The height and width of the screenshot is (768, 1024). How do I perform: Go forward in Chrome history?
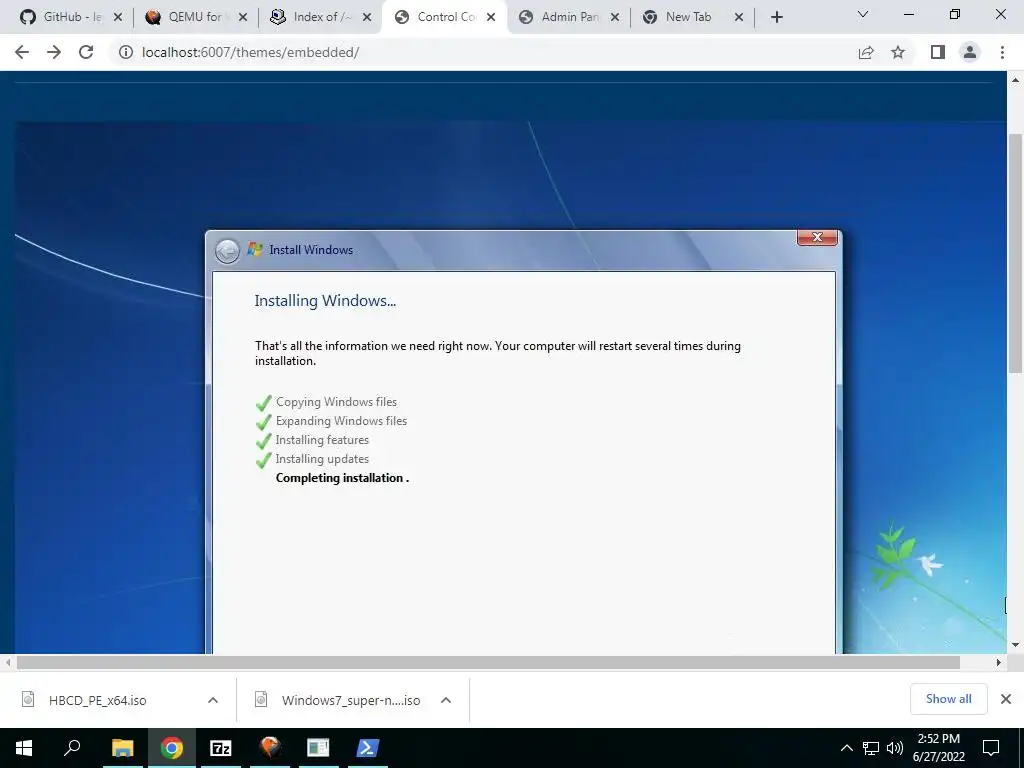[54, 52]
